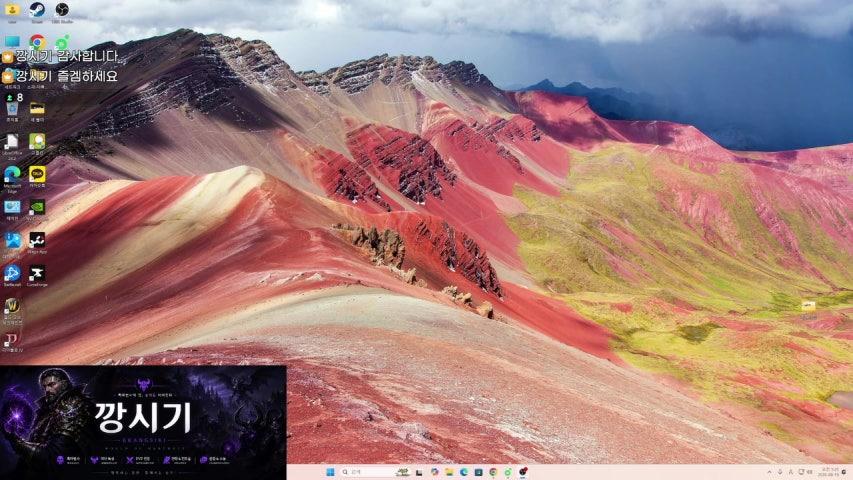853x480 pixels.
Task: Open Copilot from the taskbar
Action: [x=434, y=472]
